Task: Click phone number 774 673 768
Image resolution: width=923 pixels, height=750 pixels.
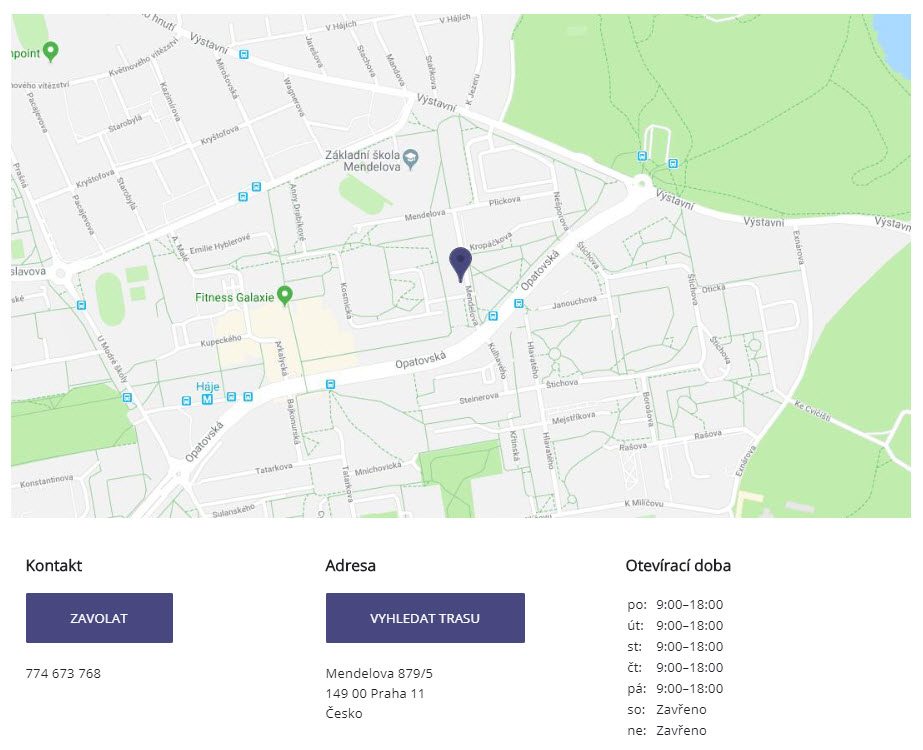Action: click(x=63, y=673)
